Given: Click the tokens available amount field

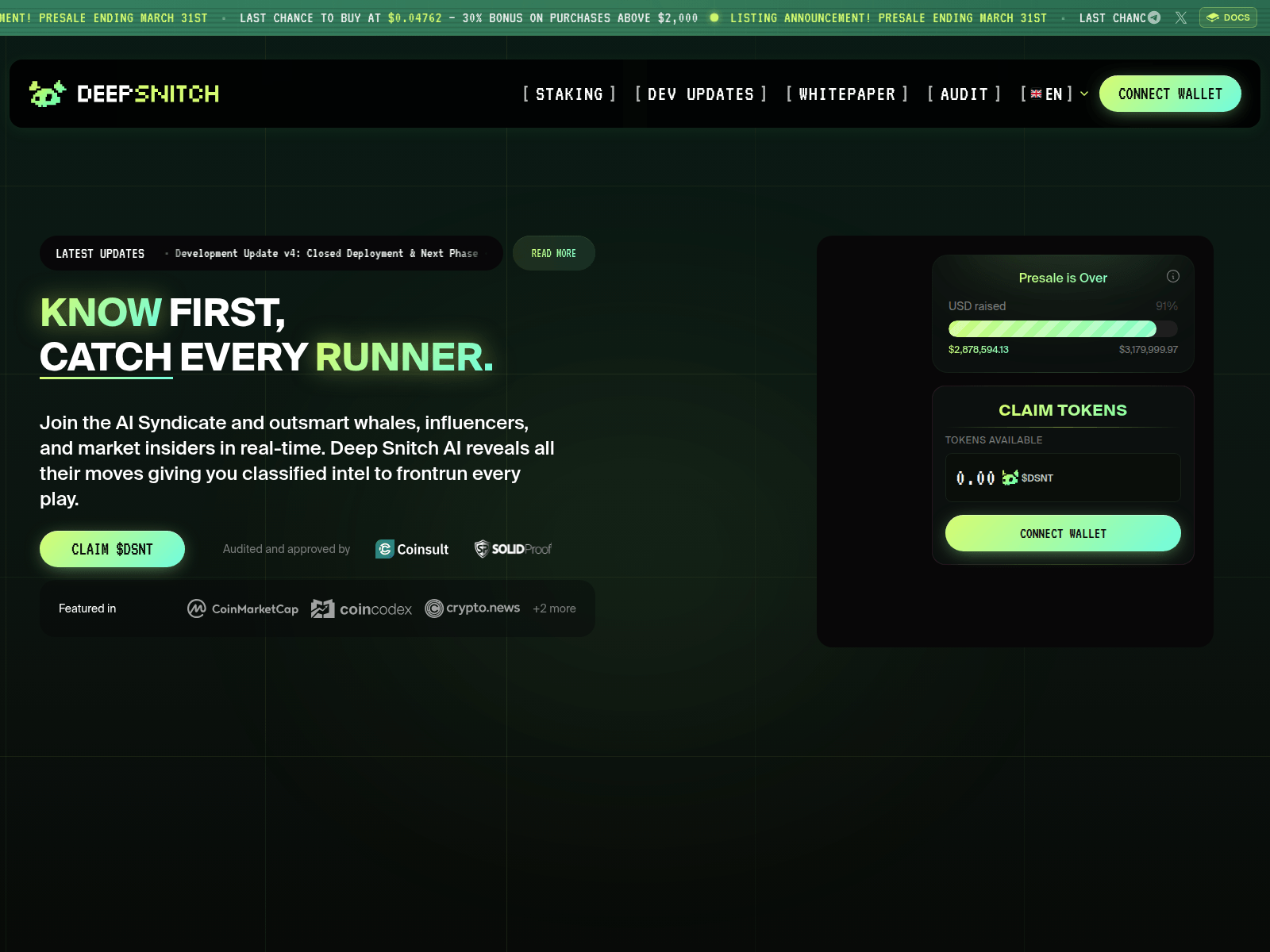Looking at the screenshot, I should pyautogui.click(x=1062, y=478).
